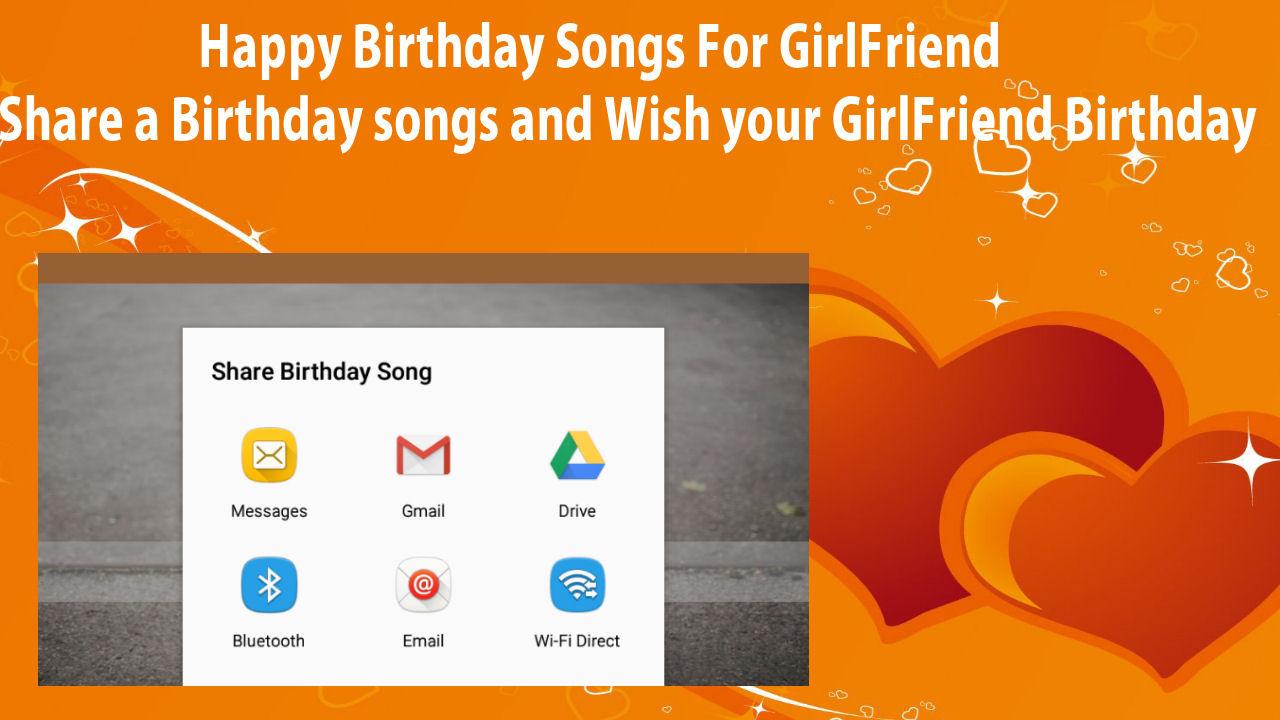This screenshot has width=1280, height=720.
Task: Click the Gmail label text
Action: tap(423, 511)
